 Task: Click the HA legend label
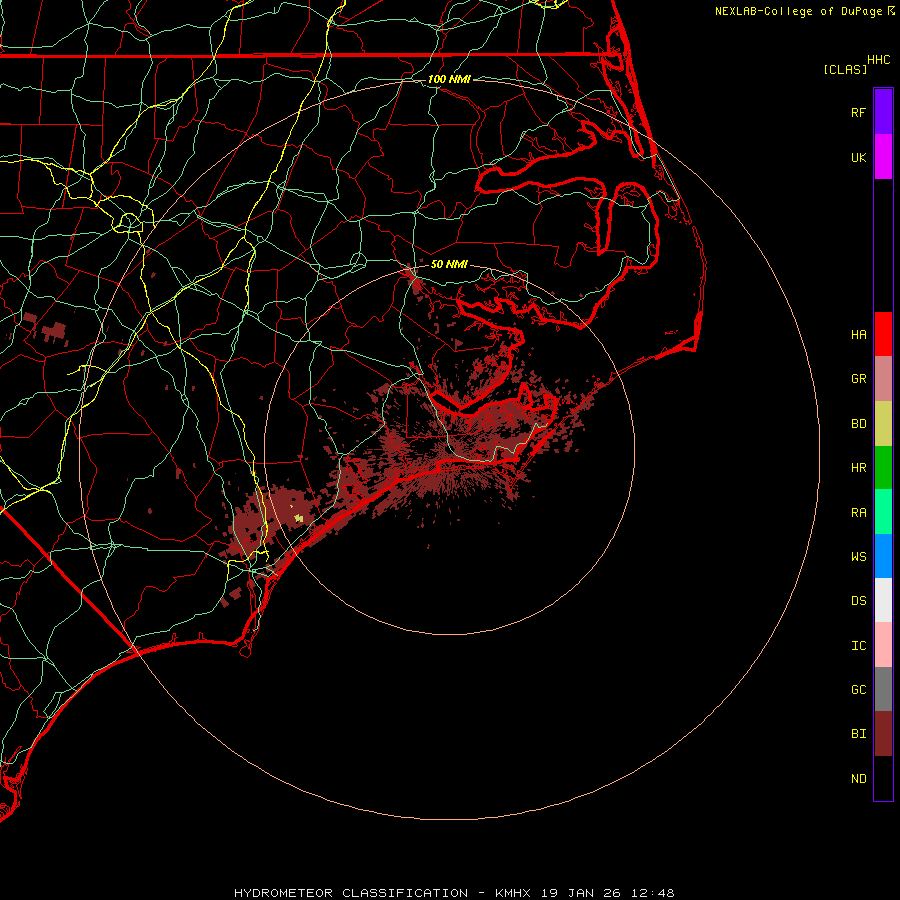point(858,334)
